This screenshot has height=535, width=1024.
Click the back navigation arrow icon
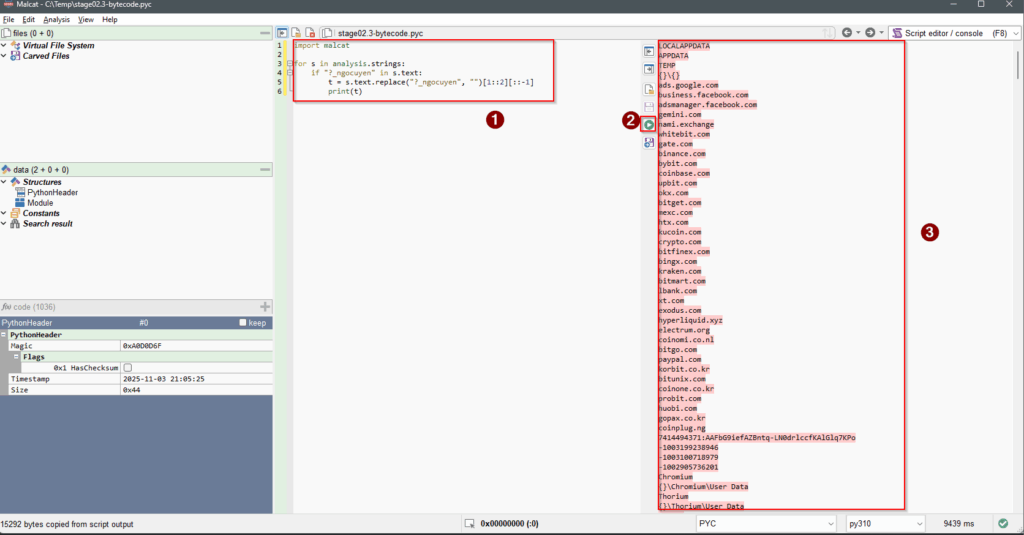click(848, 33)
